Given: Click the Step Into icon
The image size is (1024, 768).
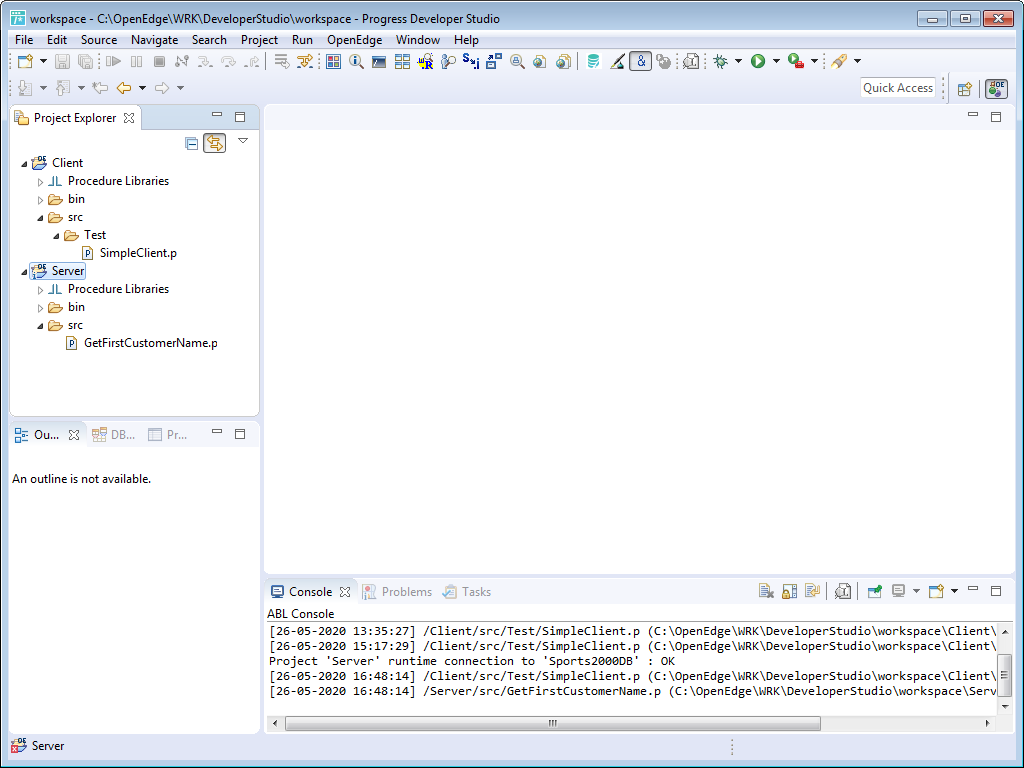Looking at the screenshot, I should coord(205,61).
